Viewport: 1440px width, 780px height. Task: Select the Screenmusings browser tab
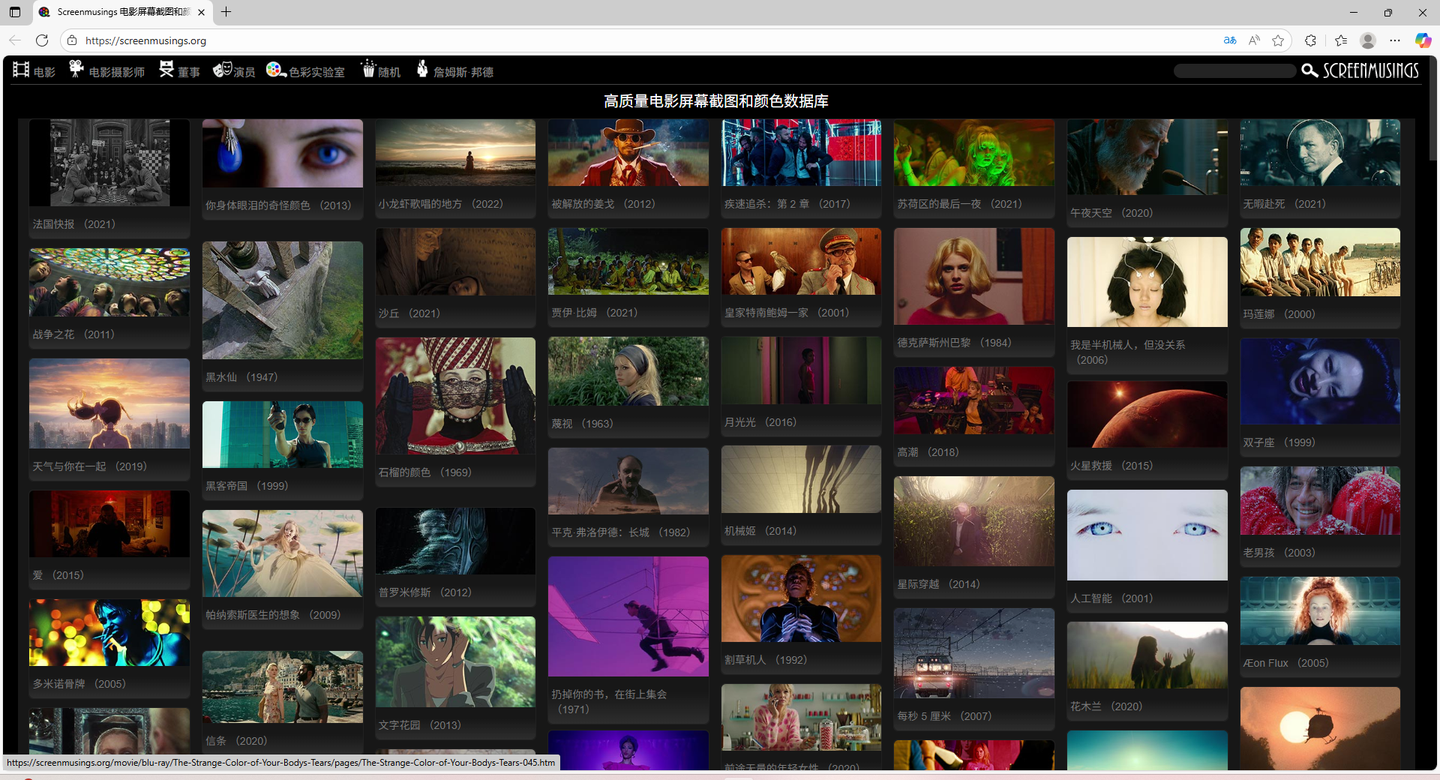[x=122, y=12]
